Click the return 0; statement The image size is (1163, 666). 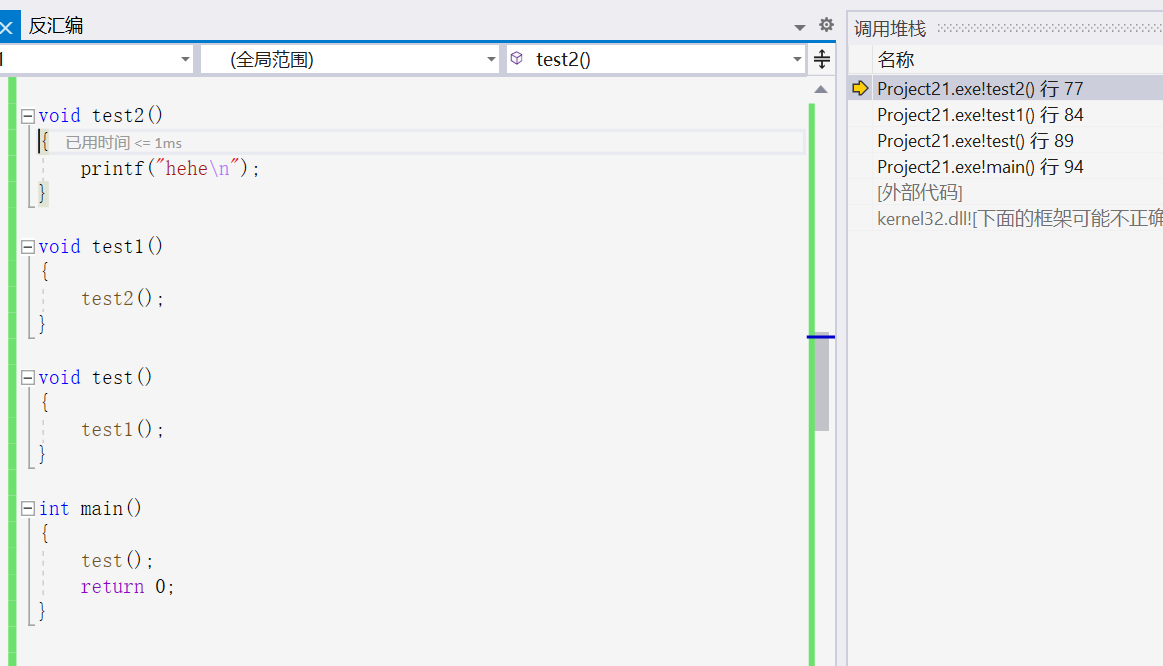[128, 587]
